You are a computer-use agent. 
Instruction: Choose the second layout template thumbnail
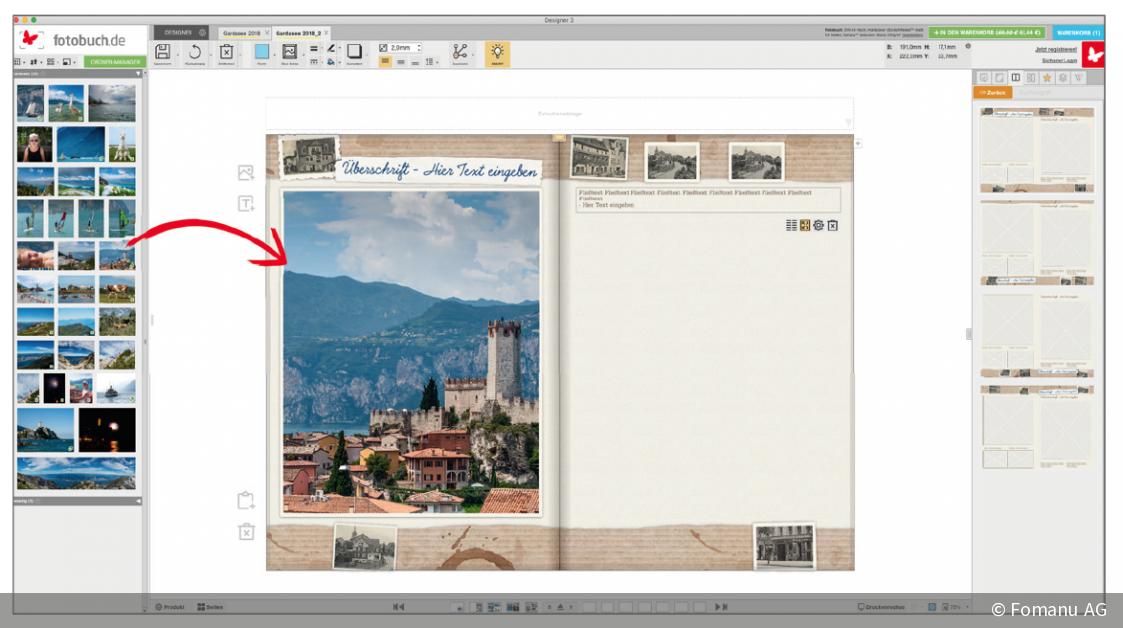point(1037,242)
